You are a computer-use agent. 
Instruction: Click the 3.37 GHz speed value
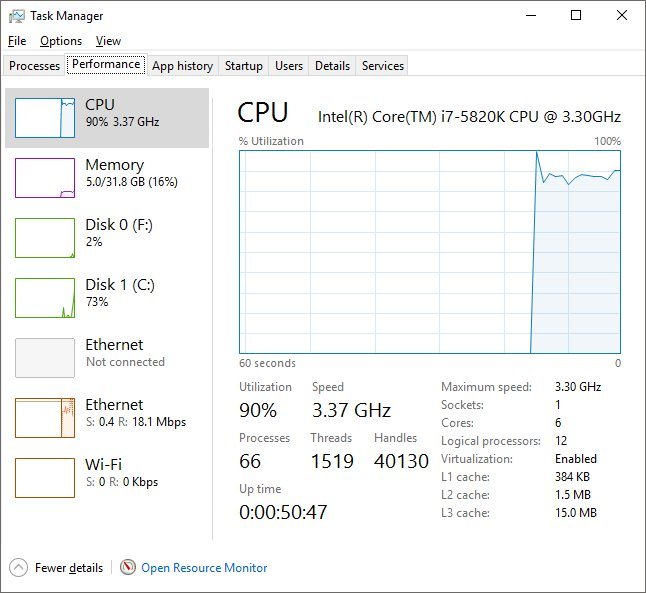pyautogui.click(x=351, y=410)
